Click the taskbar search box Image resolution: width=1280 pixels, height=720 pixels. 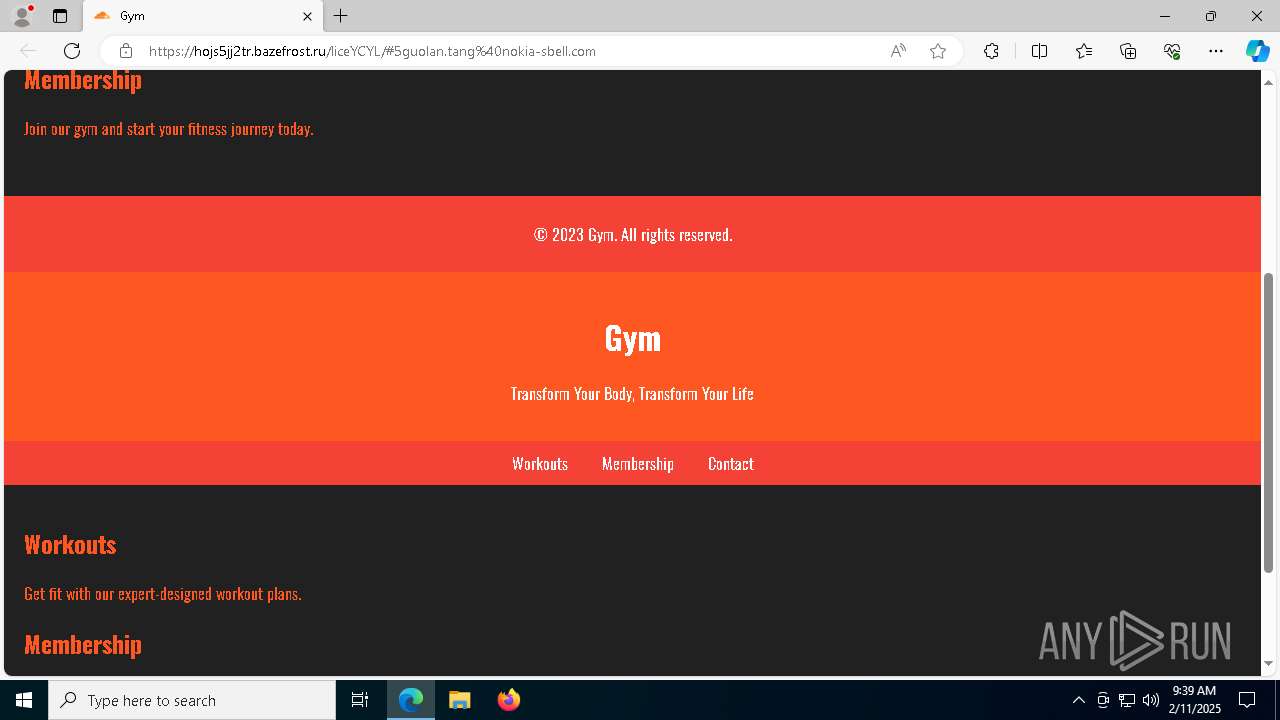click(x=192, y=700)
